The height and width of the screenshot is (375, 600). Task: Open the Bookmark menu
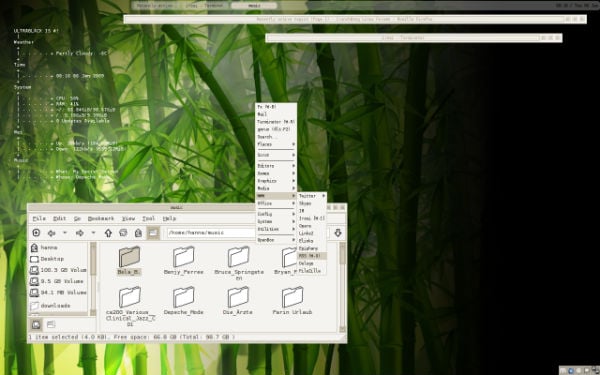pyautogui.click(x=101, y=218)
